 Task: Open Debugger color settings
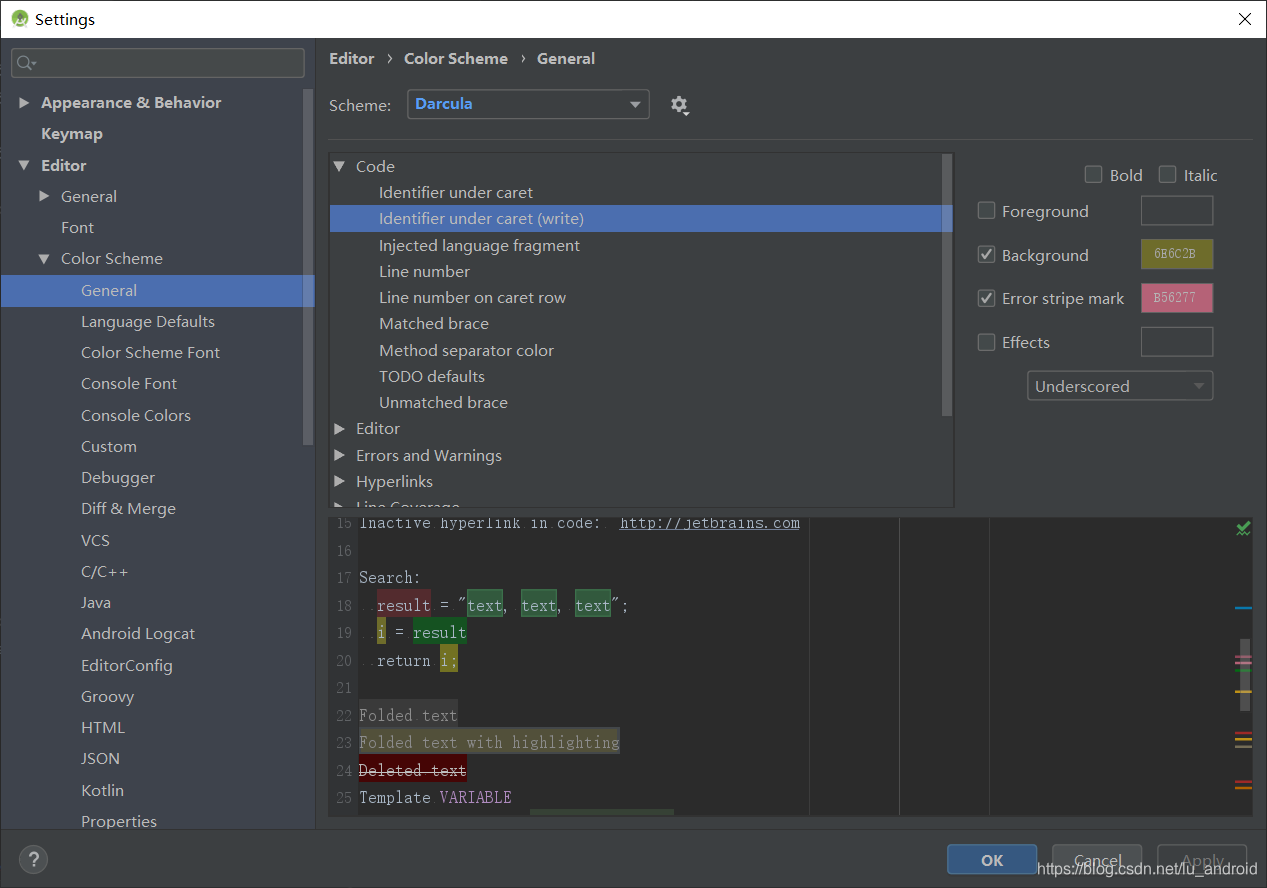point(118,478)
